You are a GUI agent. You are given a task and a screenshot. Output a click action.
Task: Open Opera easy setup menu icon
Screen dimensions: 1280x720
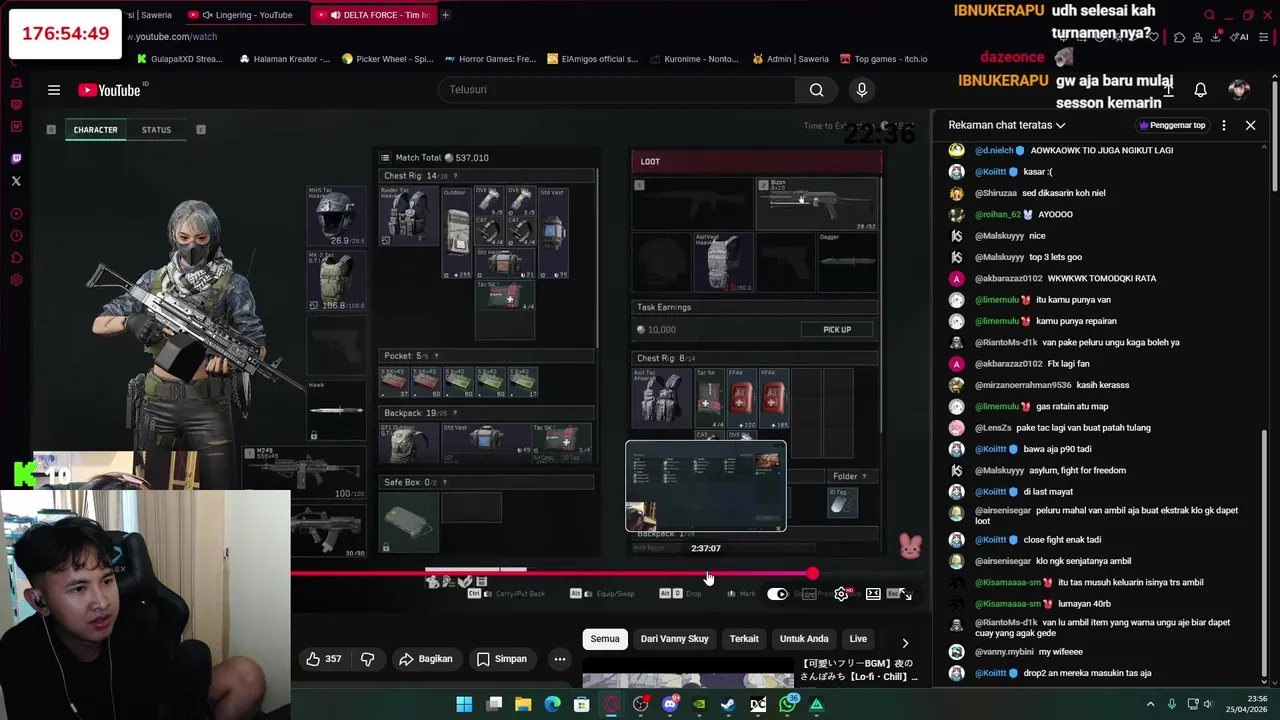1266,37
